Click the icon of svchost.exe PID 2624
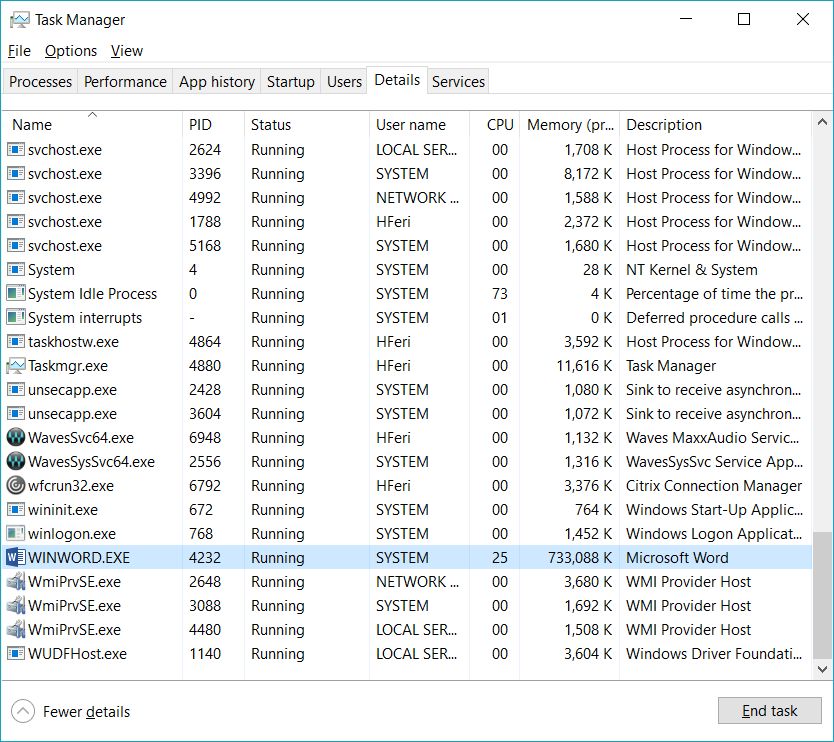 point(15,149)
